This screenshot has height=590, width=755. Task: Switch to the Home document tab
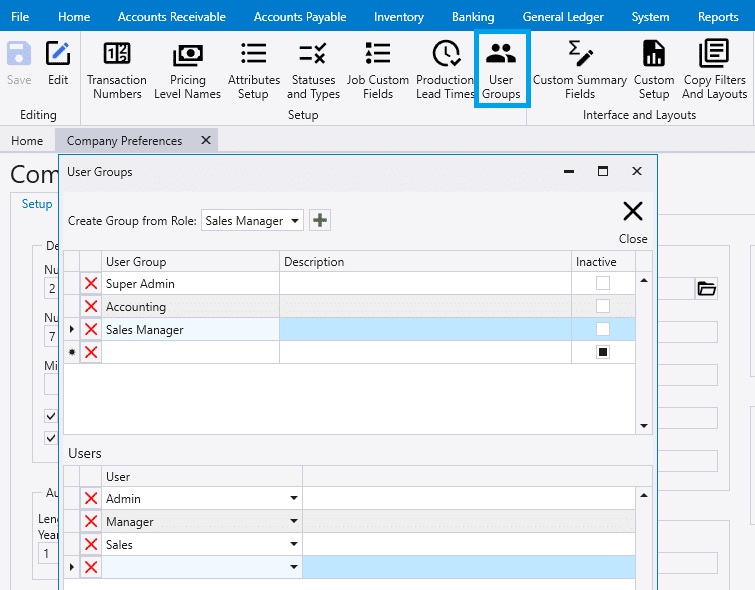point(27,141)
